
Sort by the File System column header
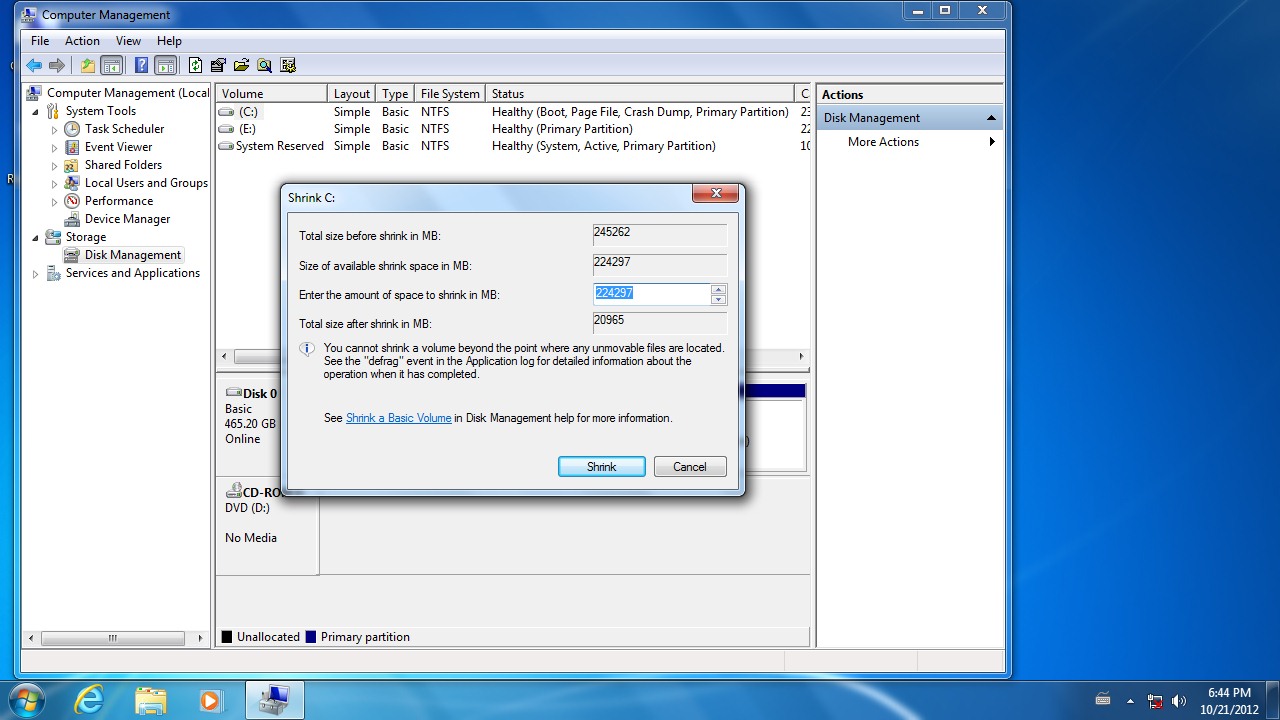coord(450,94)
